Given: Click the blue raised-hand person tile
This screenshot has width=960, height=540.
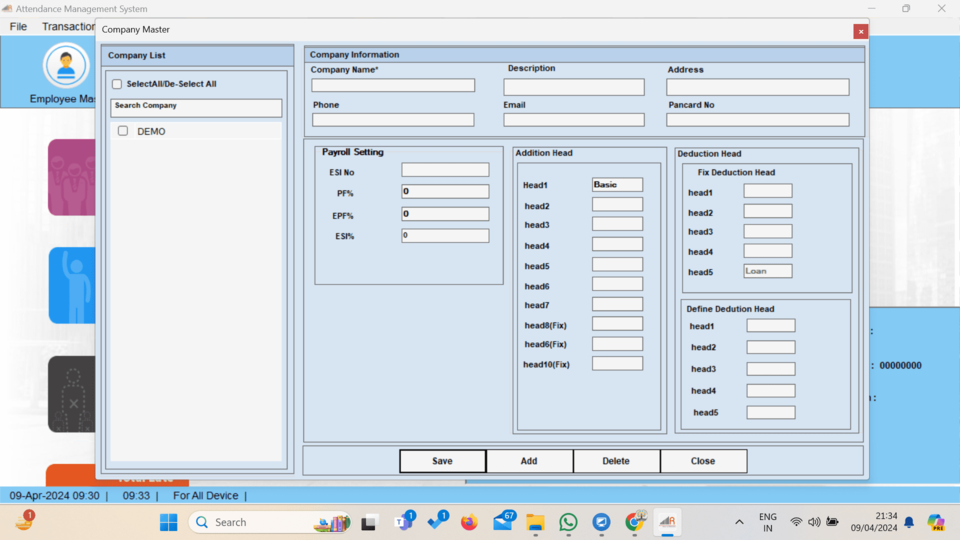Looking at the screenshot, I should point(72,285).
